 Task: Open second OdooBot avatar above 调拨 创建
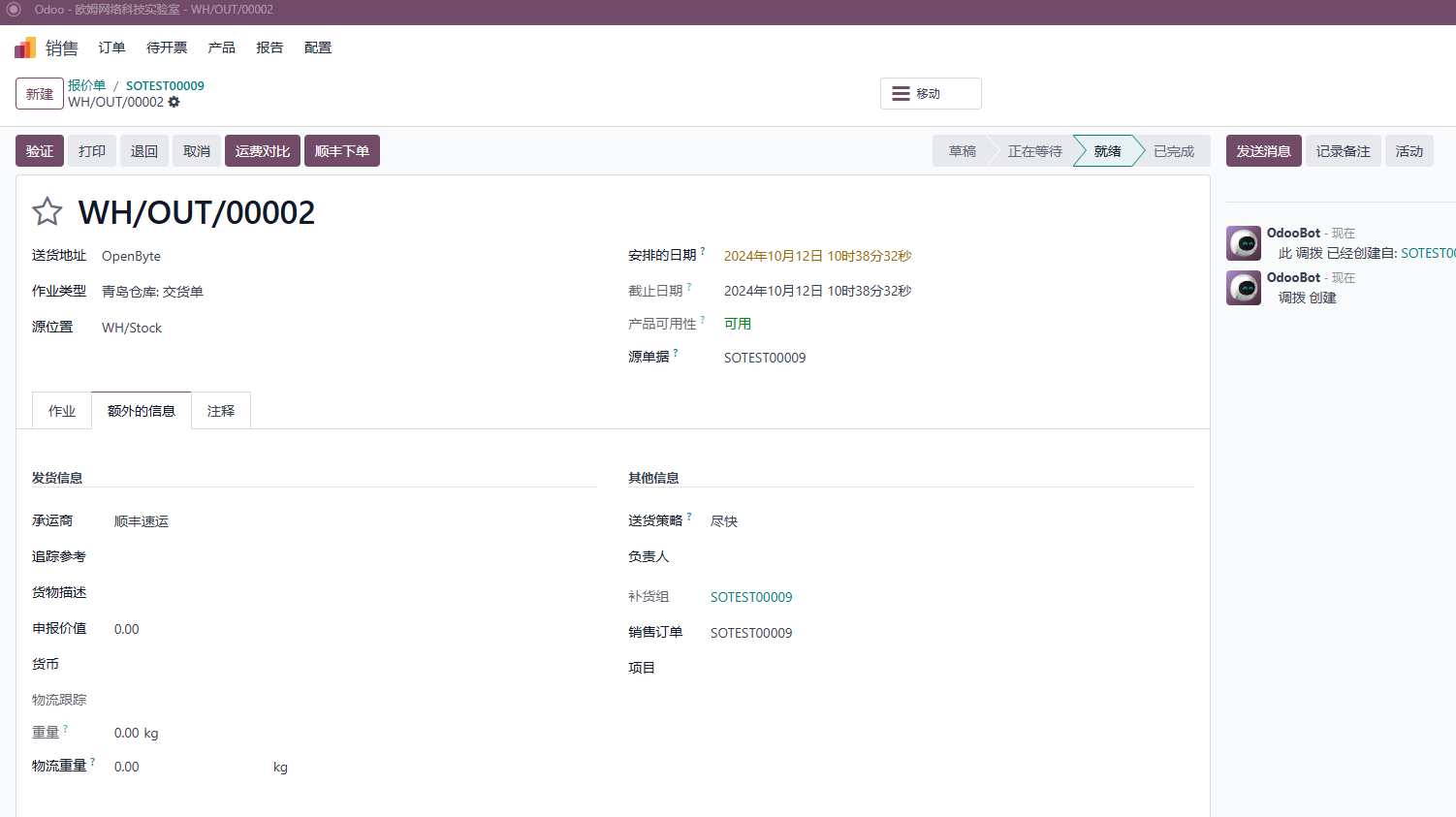click(x=1244, y=288)
